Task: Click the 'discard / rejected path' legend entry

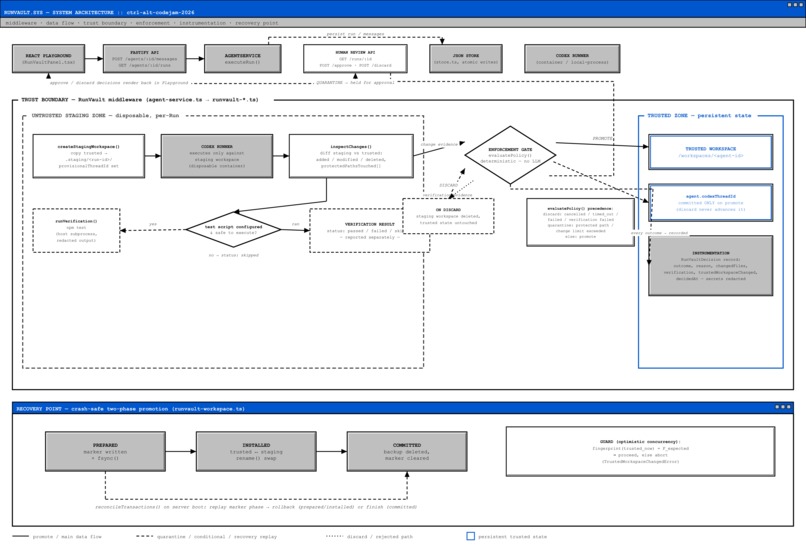Action: coord(369,537)
